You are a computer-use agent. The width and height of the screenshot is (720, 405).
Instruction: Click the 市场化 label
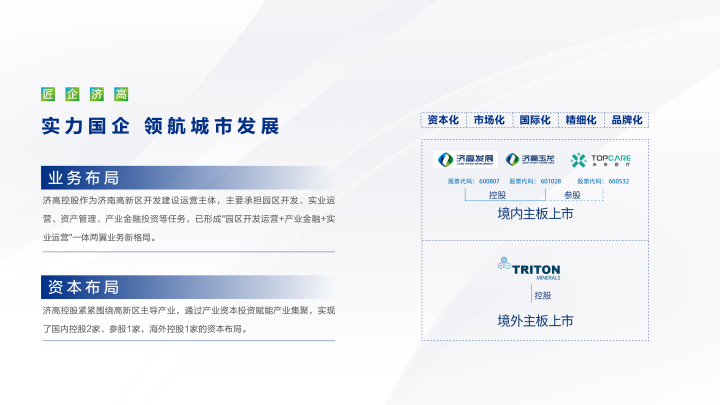(489, 120)
